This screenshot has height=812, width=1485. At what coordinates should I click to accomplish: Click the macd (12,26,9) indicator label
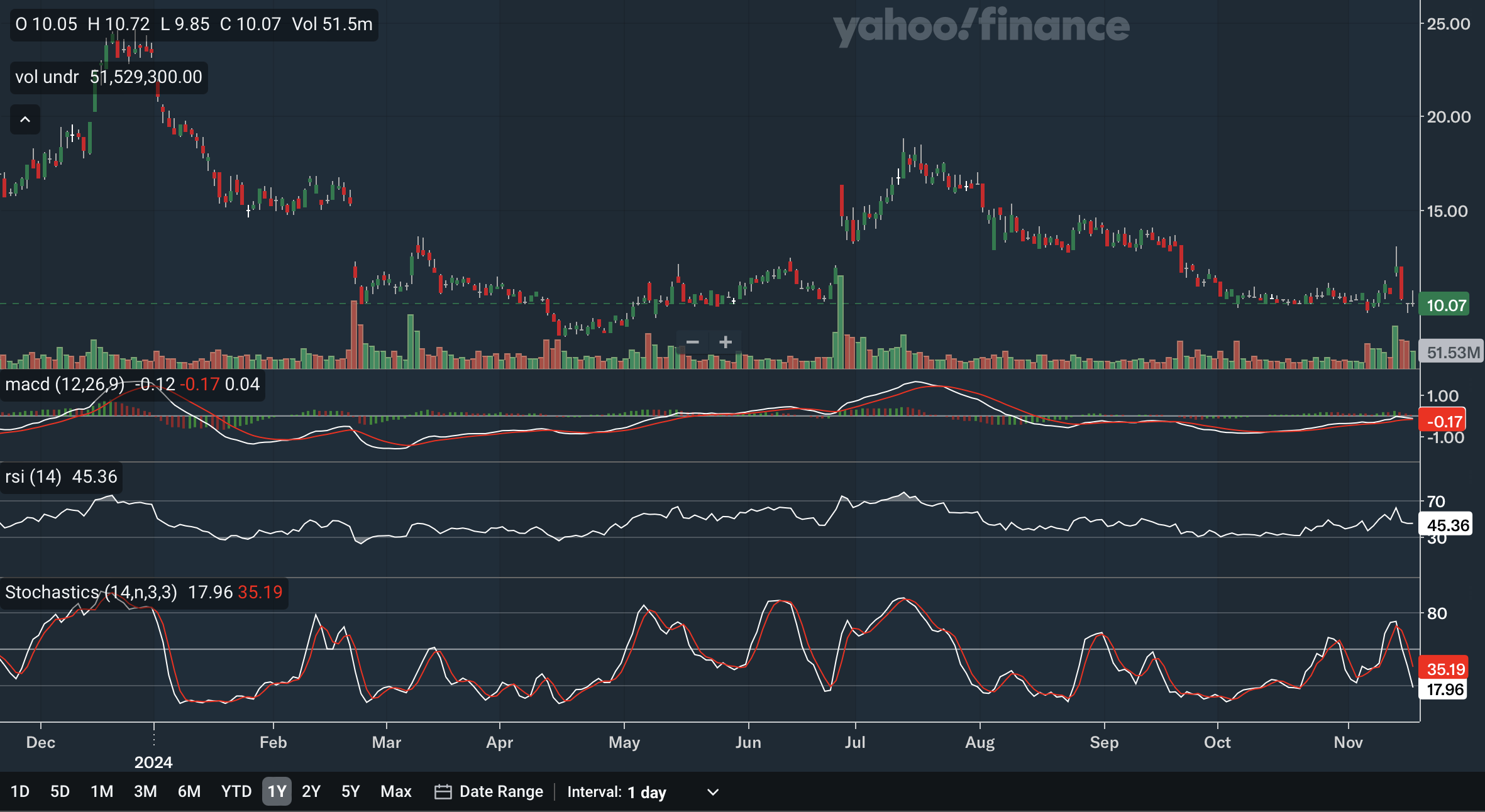pyautogui.click(x=65, y=384)
